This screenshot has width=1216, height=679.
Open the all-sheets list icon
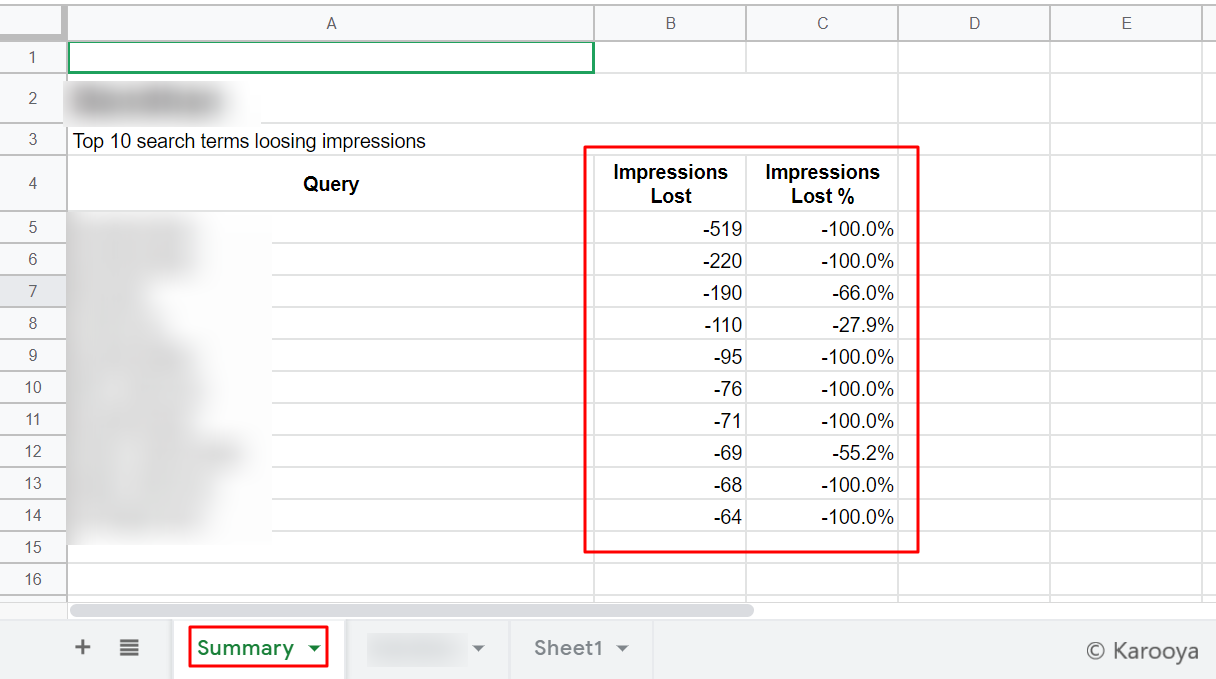coord(129,648)
